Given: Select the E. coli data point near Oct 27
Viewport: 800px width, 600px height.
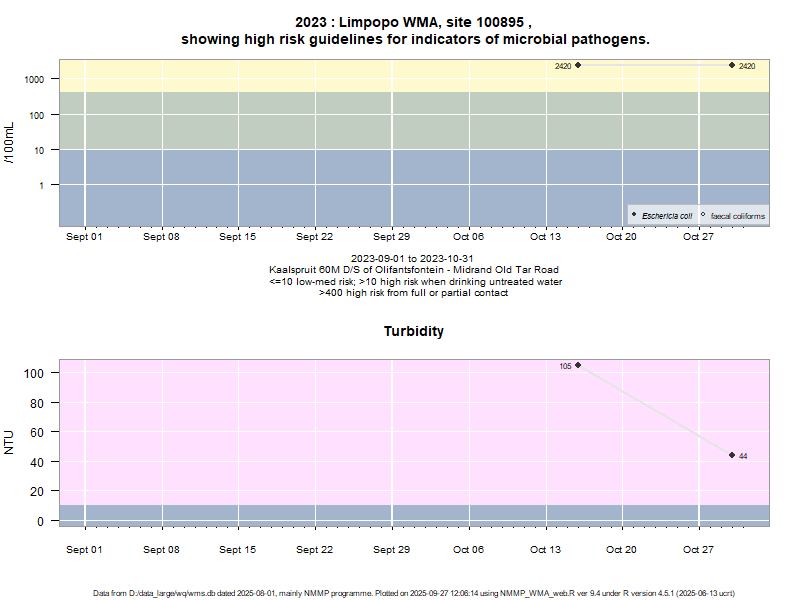Looking at the screenshot, I should [x=732, y=65].
